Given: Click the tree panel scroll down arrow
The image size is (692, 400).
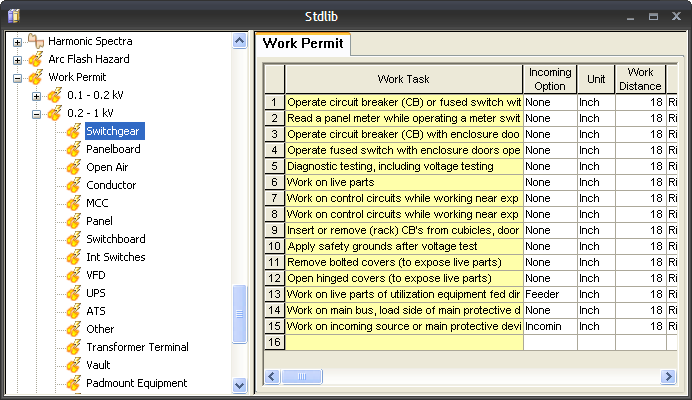Looking at the screenshot, I should [239, 385].
